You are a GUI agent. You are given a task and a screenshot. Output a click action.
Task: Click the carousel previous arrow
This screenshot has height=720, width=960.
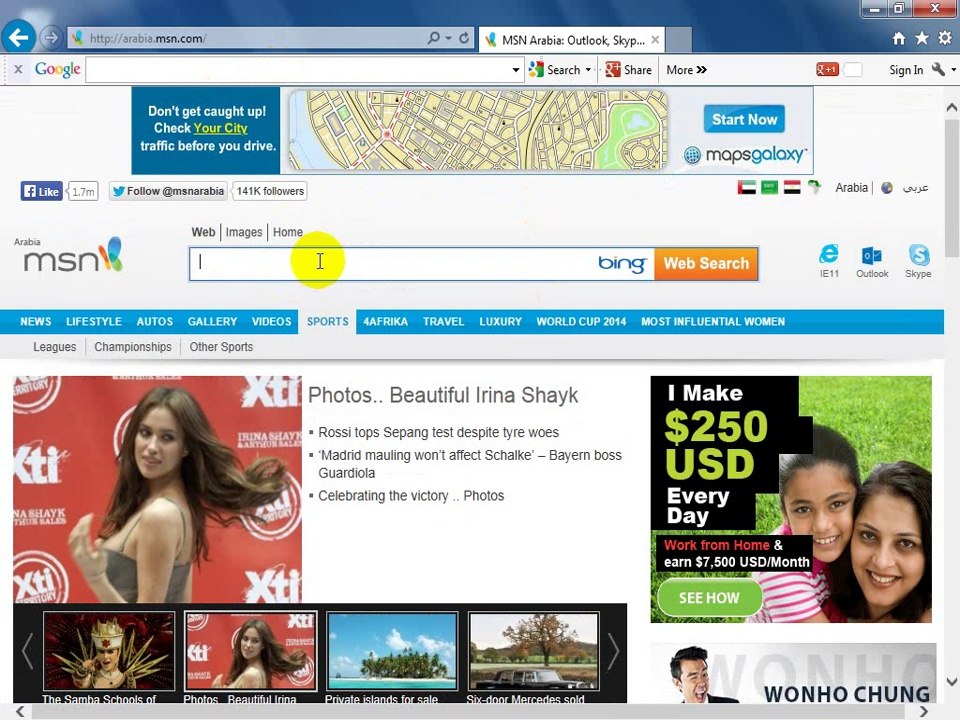click(27, 651)
